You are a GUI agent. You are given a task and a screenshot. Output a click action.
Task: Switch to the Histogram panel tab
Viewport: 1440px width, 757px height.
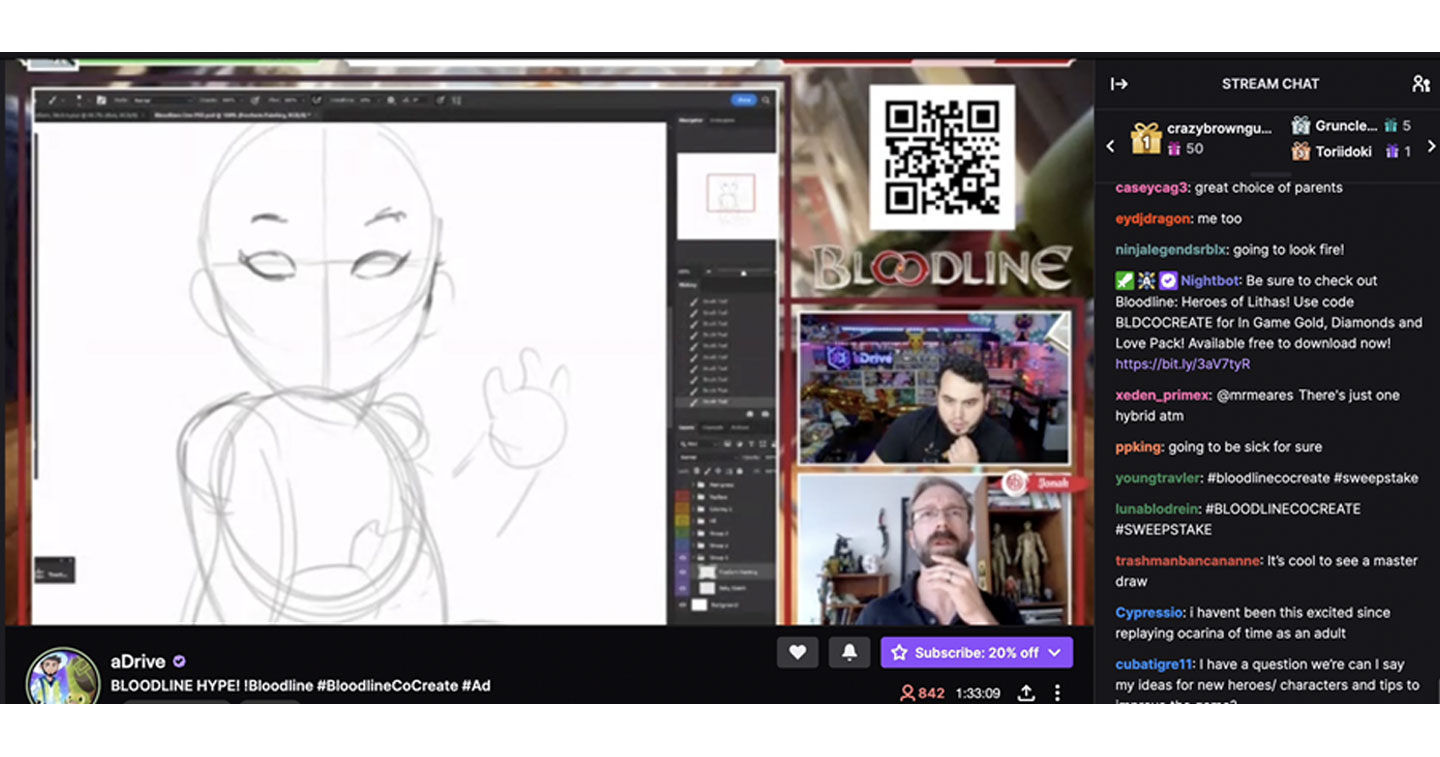[722, 121]
